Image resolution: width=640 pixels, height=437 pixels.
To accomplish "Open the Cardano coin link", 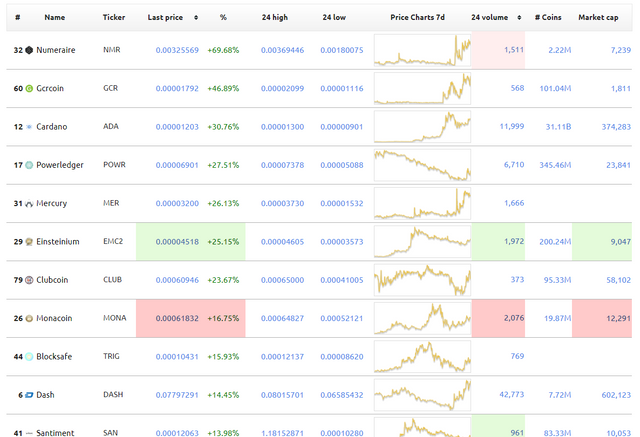I will pos(51,127).
